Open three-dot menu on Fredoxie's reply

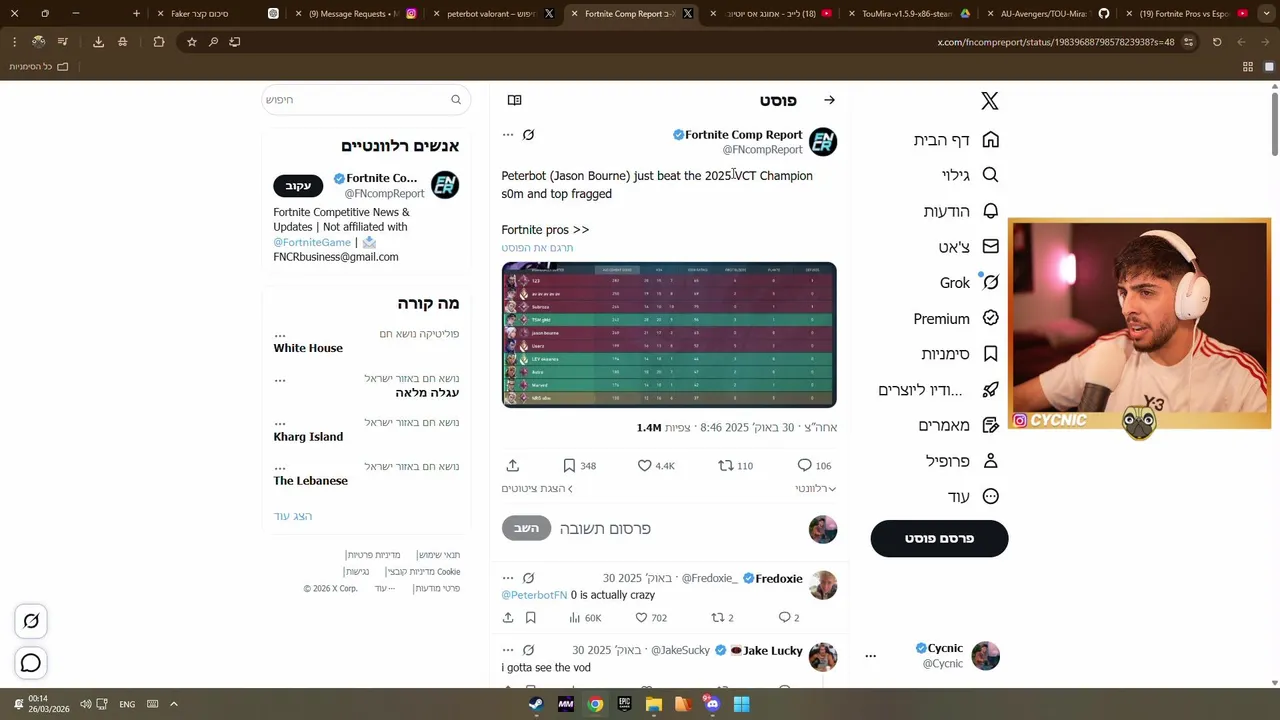coord(508,578)
